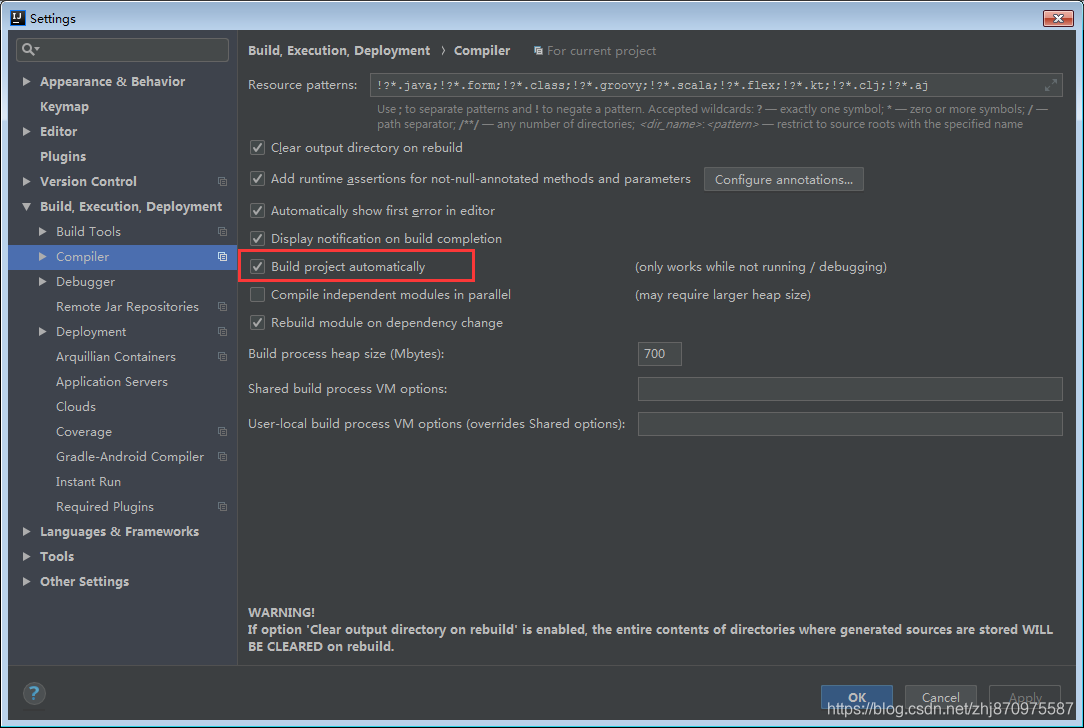
Task: Click the settings icon next to Version Control
Action: [x=221, y=181]
